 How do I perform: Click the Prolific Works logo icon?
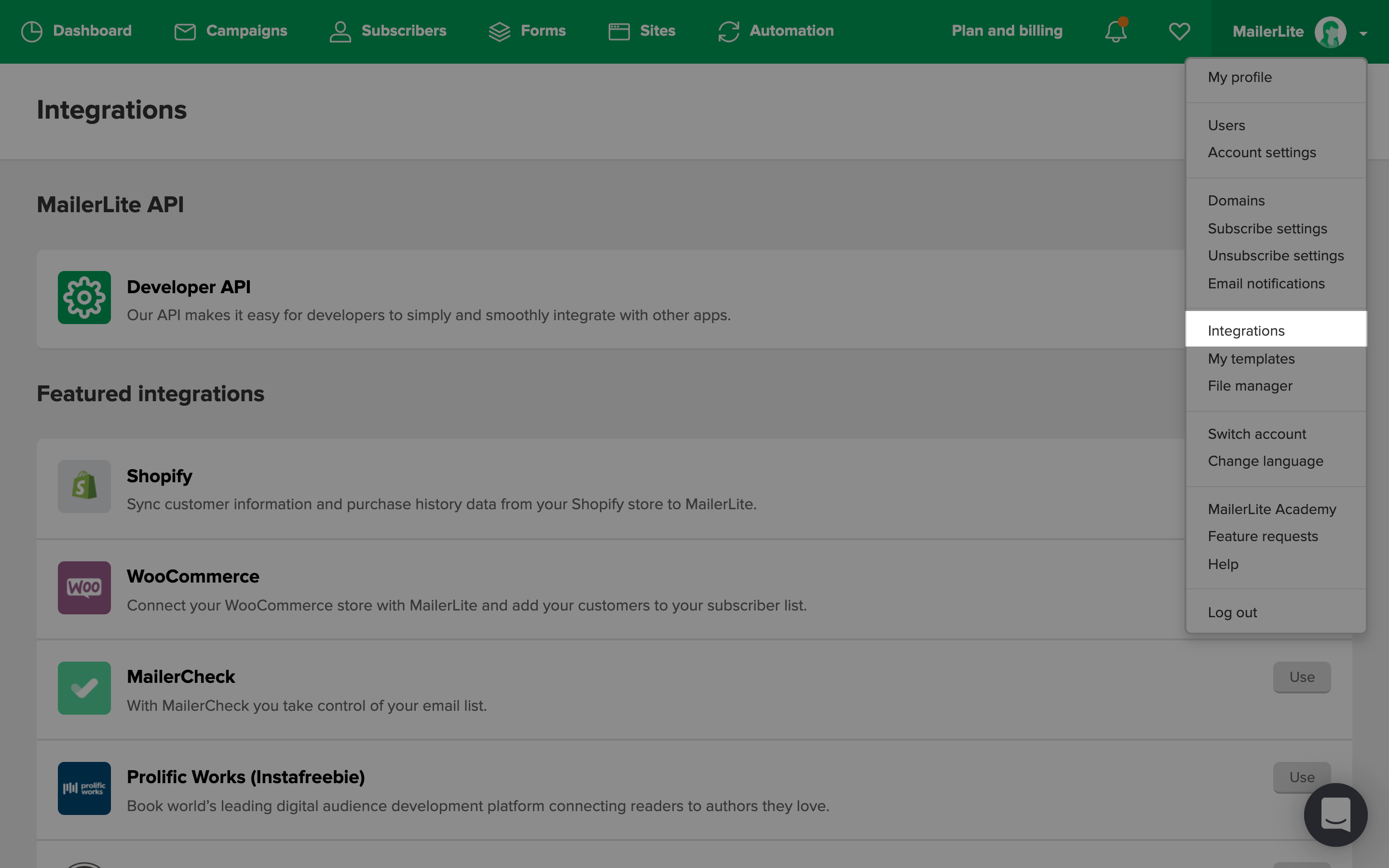[x=84, y=787]
